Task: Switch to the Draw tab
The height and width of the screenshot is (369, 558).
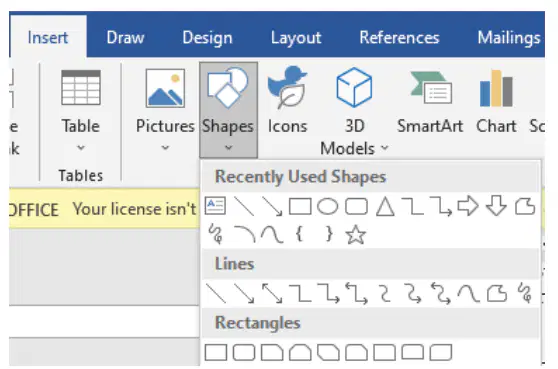Action: [125, 37]
